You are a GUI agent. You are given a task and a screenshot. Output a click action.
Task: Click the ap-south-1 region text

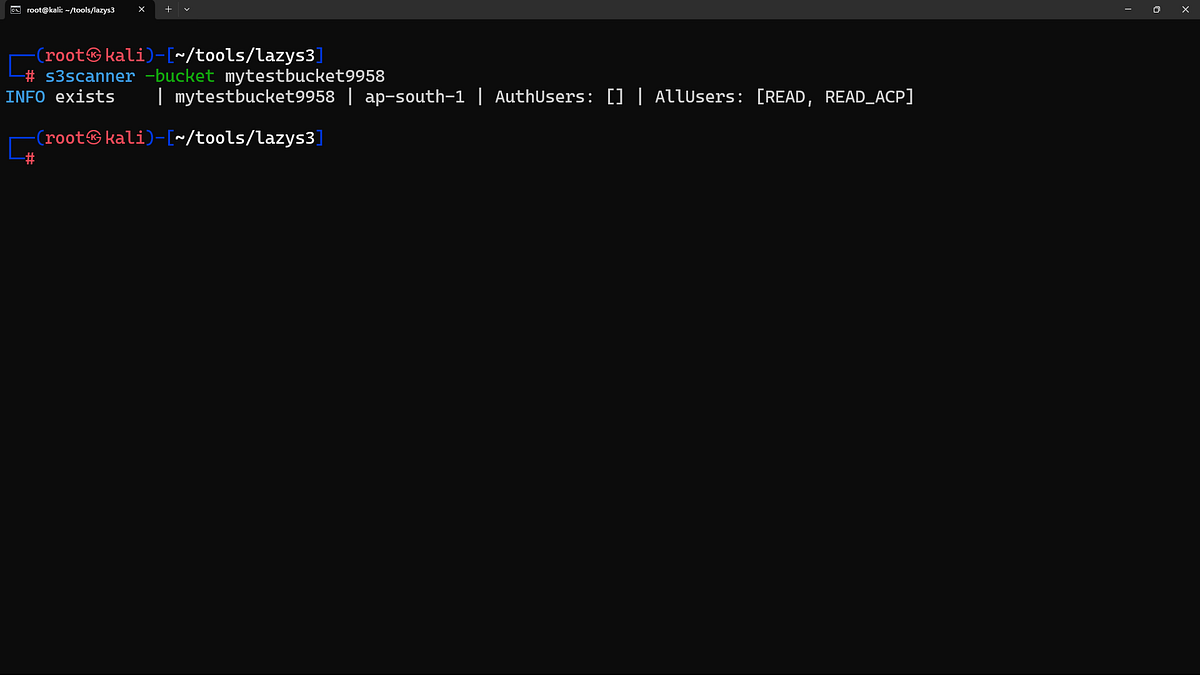(x=414, y=96)
